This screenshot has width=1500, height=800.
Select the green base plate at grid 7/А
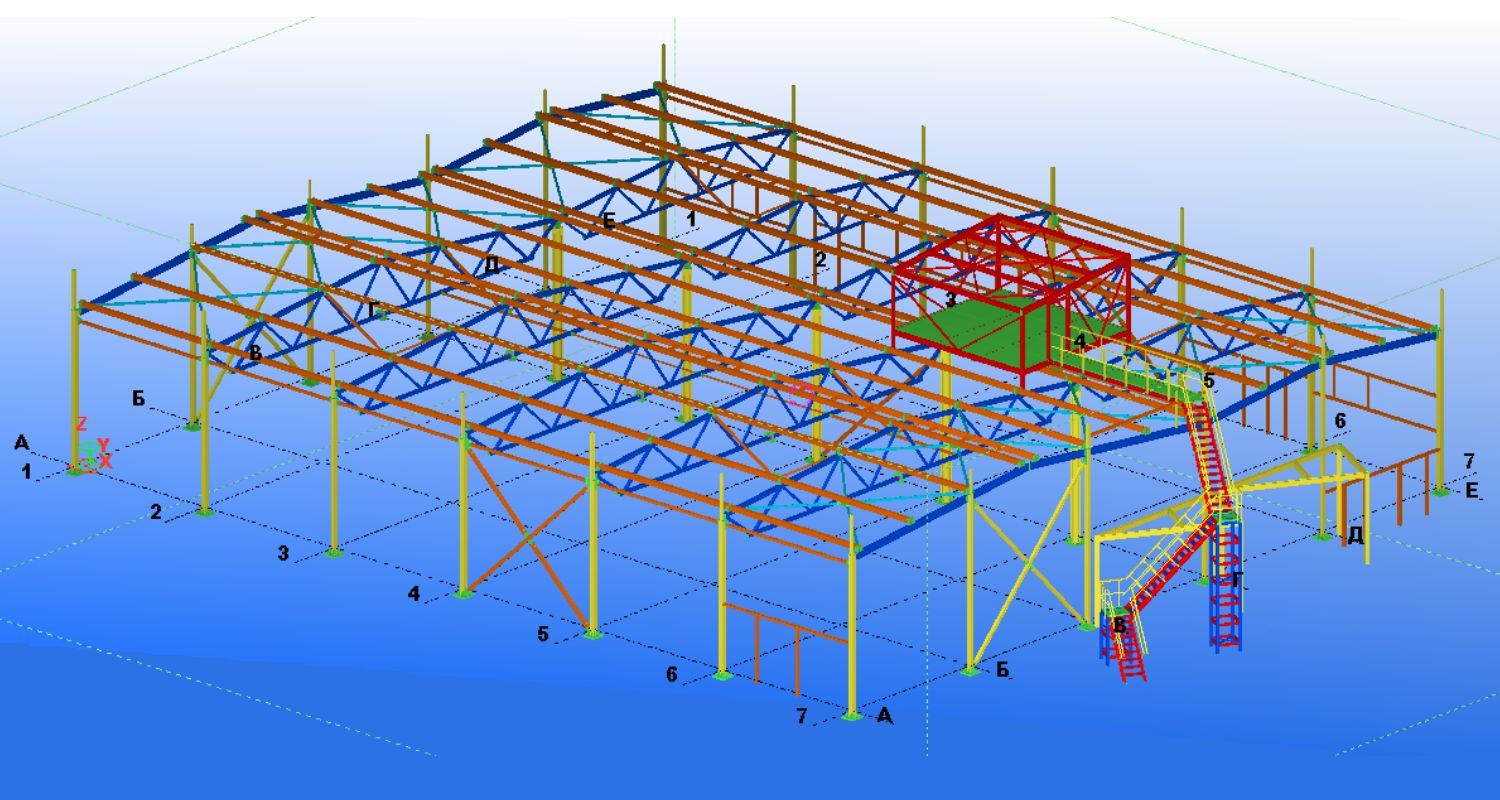851,715
